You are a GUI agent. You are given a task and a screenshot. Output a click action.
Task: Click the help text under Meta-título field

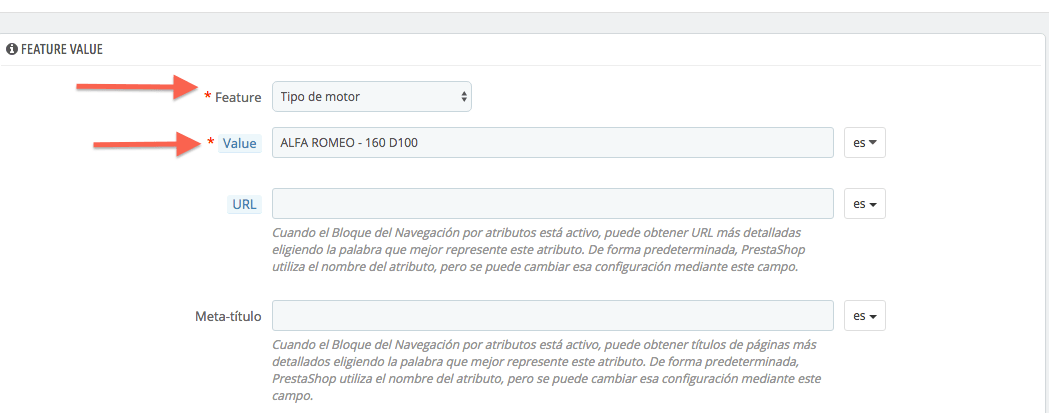pos(549,370)
